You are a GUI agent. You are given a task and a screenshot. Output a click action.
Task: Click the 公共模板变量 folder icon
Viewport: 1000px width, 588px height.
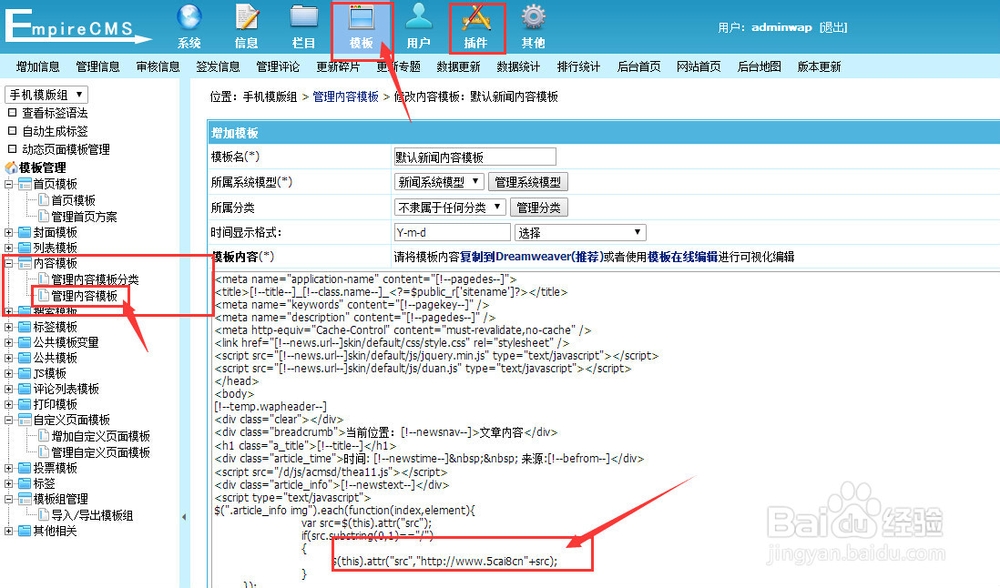click(x=25, y=342)
